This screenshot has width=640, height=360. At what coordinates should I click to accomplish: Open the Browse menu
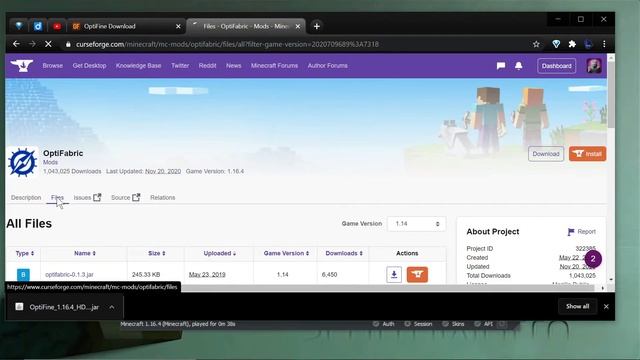click(53, 66)
